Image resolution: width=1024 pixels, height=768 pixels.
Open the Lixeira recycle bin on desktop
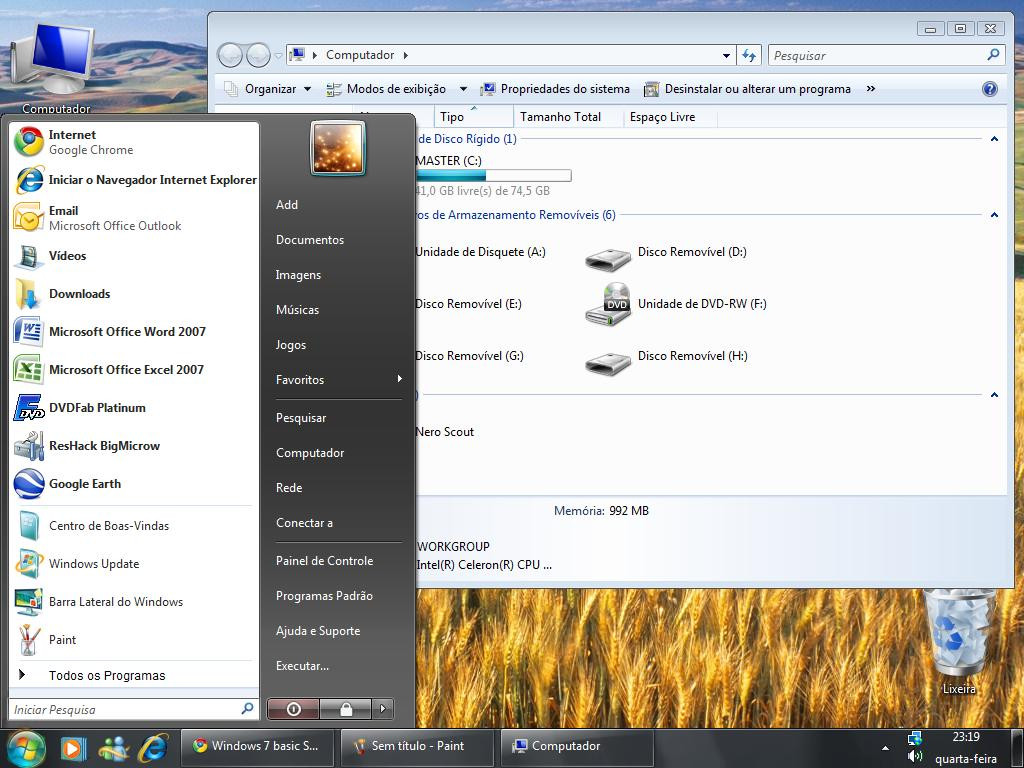click(x=959, y=641)
